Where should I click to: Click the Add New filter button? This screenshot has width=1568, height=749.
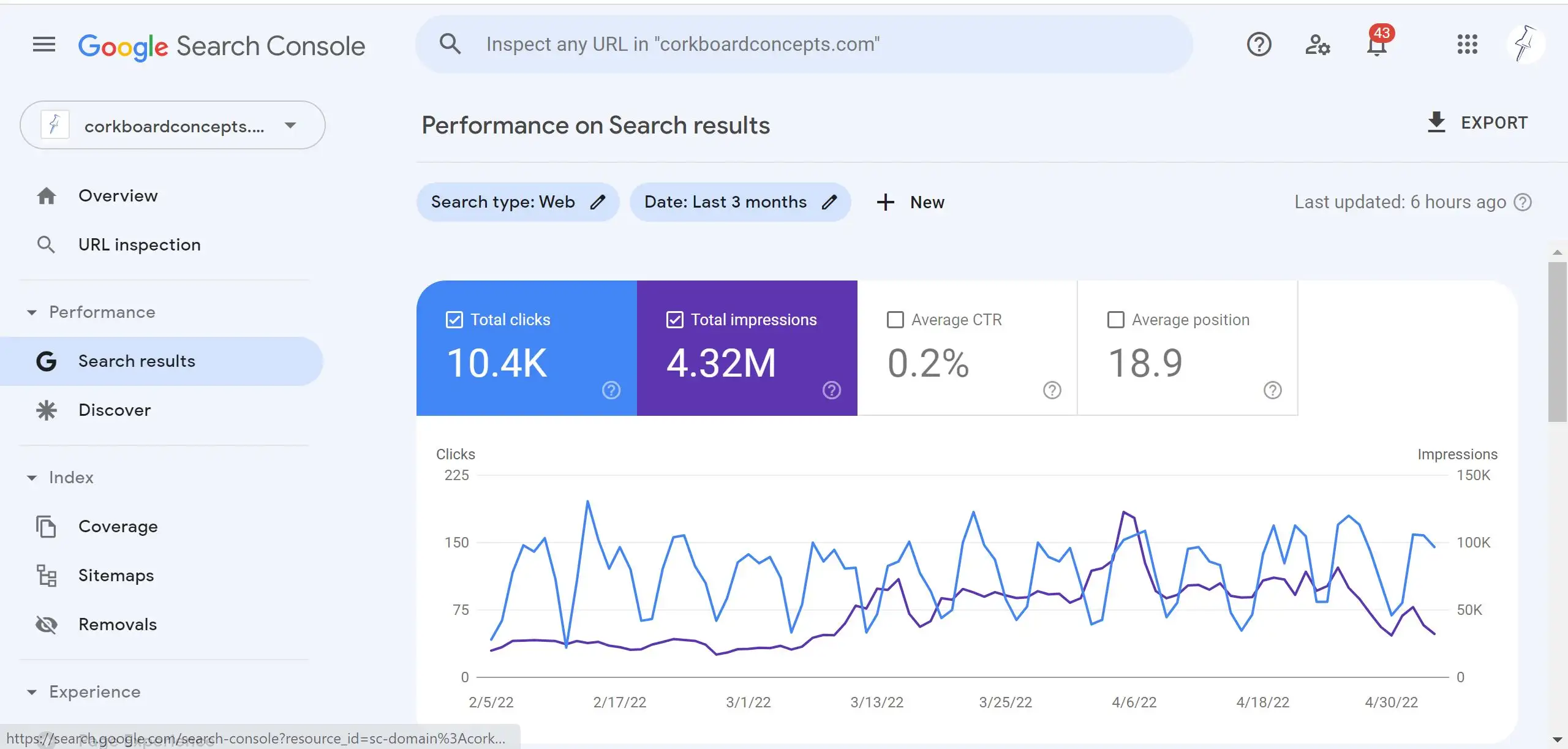click(909, 202)
